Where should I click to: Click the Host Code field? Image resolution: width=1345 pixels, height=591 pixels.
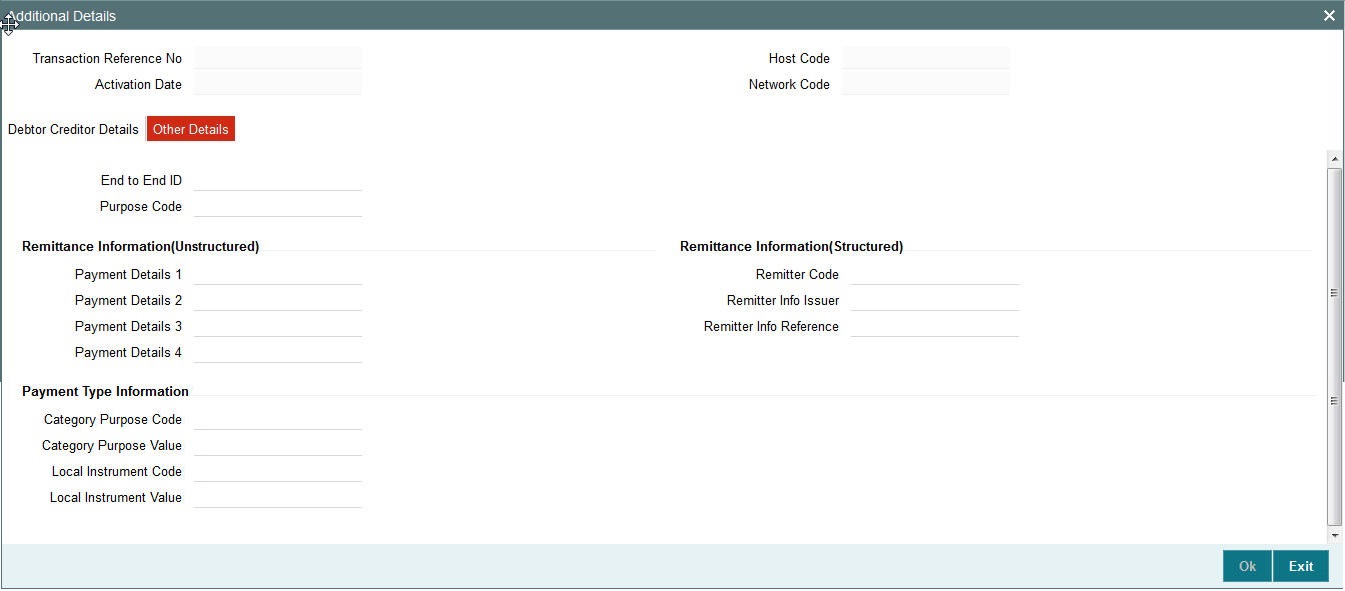(x=926, y=58)
